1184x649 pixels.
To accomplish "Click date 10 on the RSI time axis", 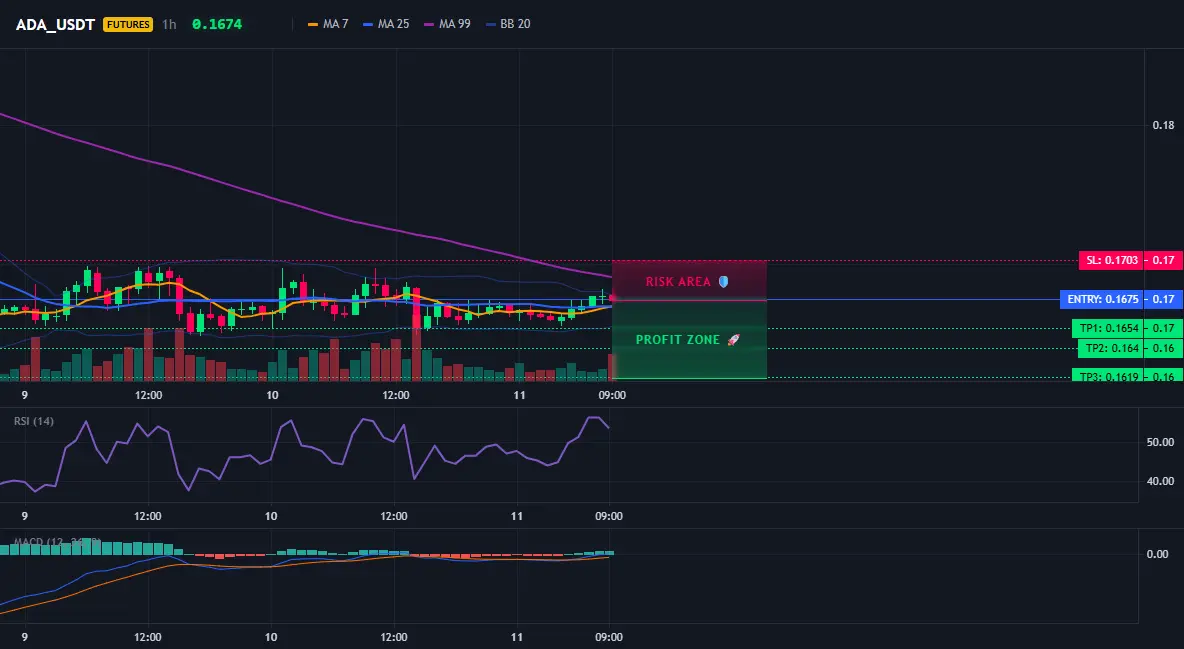I will click(x=271, y=516).
